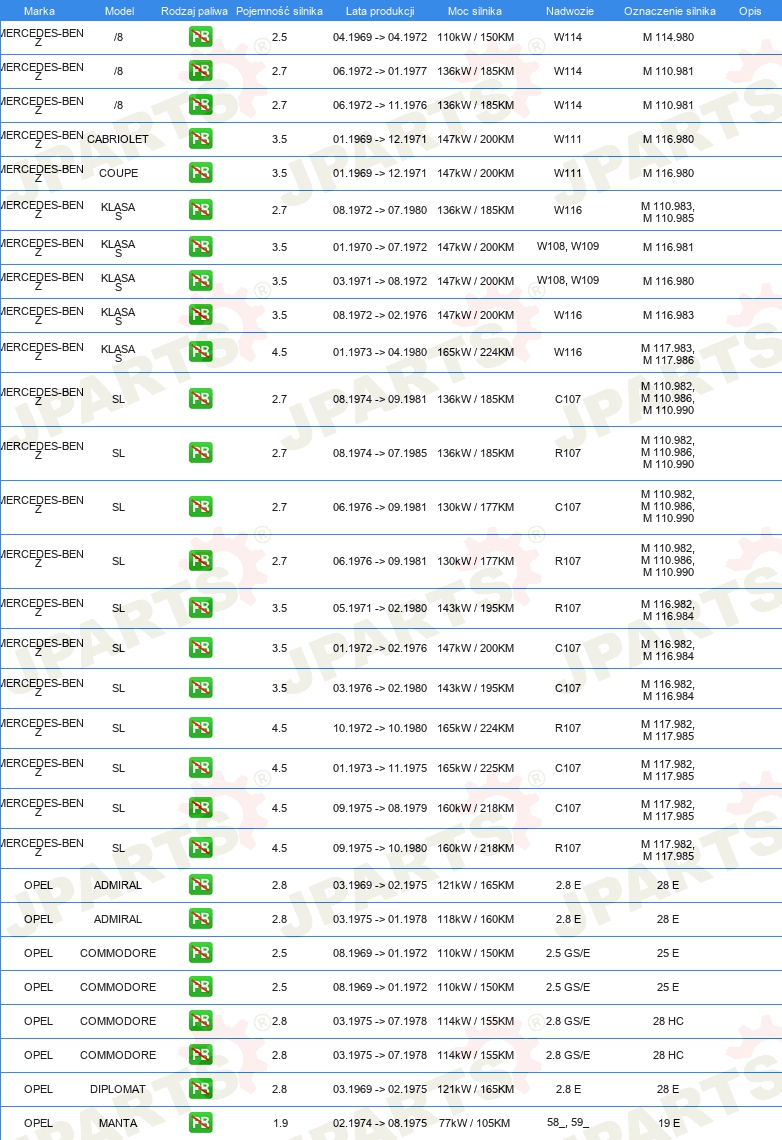The image size is (782, 1140).
Task: Click the petrol icon in the M 114.980 row
Action: (x=201, y=37)
